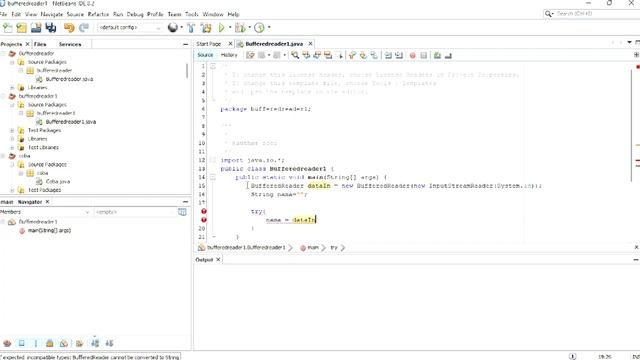Click the red Start Macro Recording icon
Viewport: 640px width, 360px height.
[x=413, y=56]
